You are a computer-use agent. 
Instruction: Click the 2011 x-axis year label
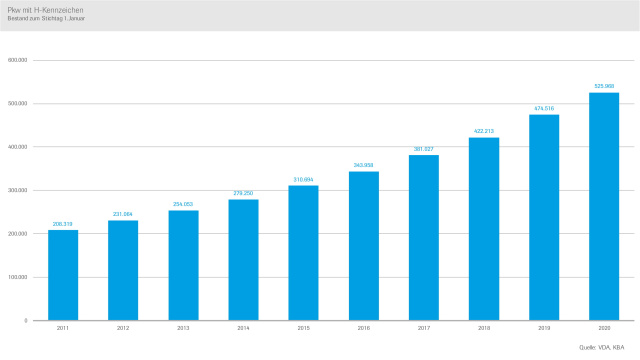(x=63, y=328)
